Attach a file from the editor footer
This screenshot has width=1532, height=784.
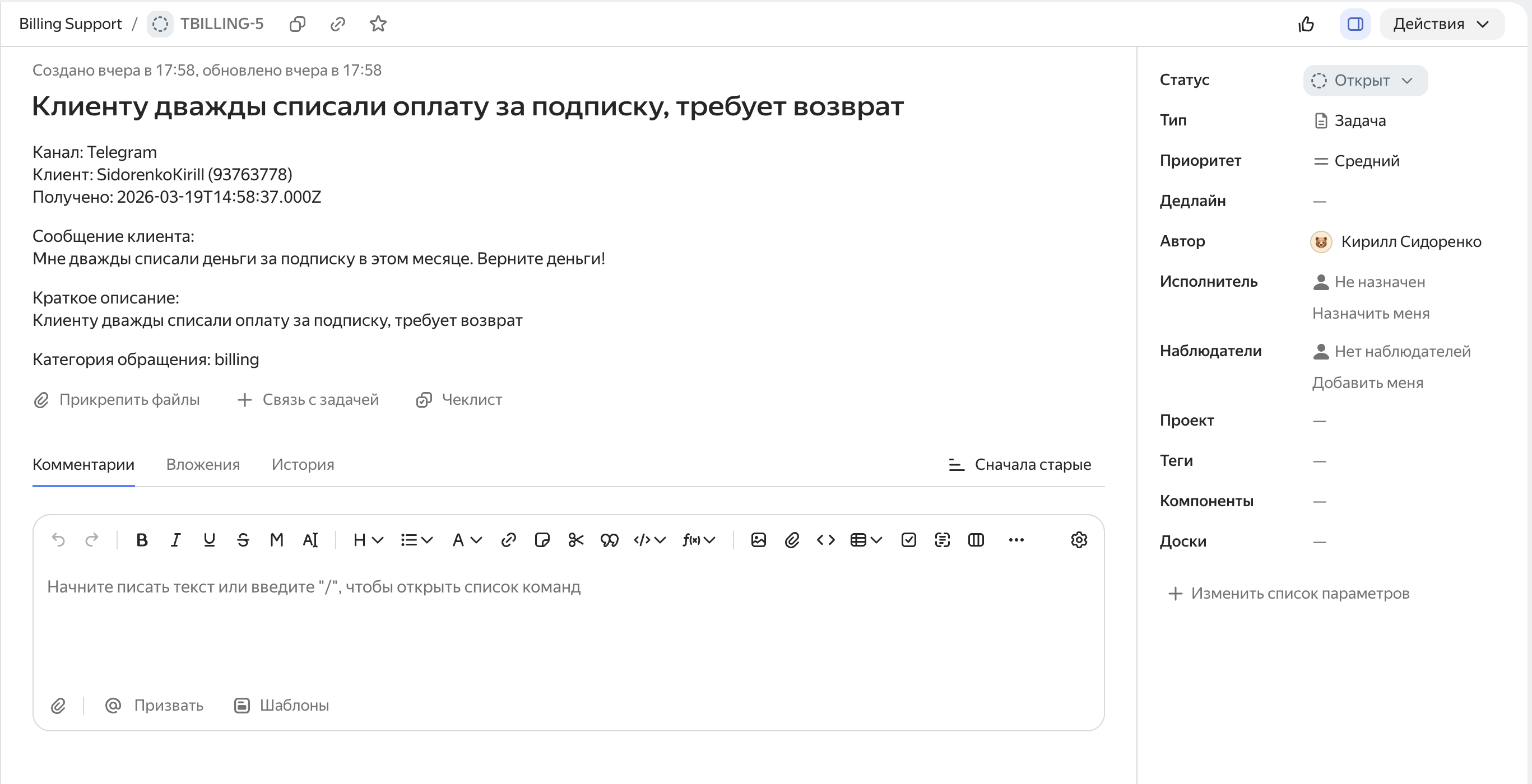(58, 706)
